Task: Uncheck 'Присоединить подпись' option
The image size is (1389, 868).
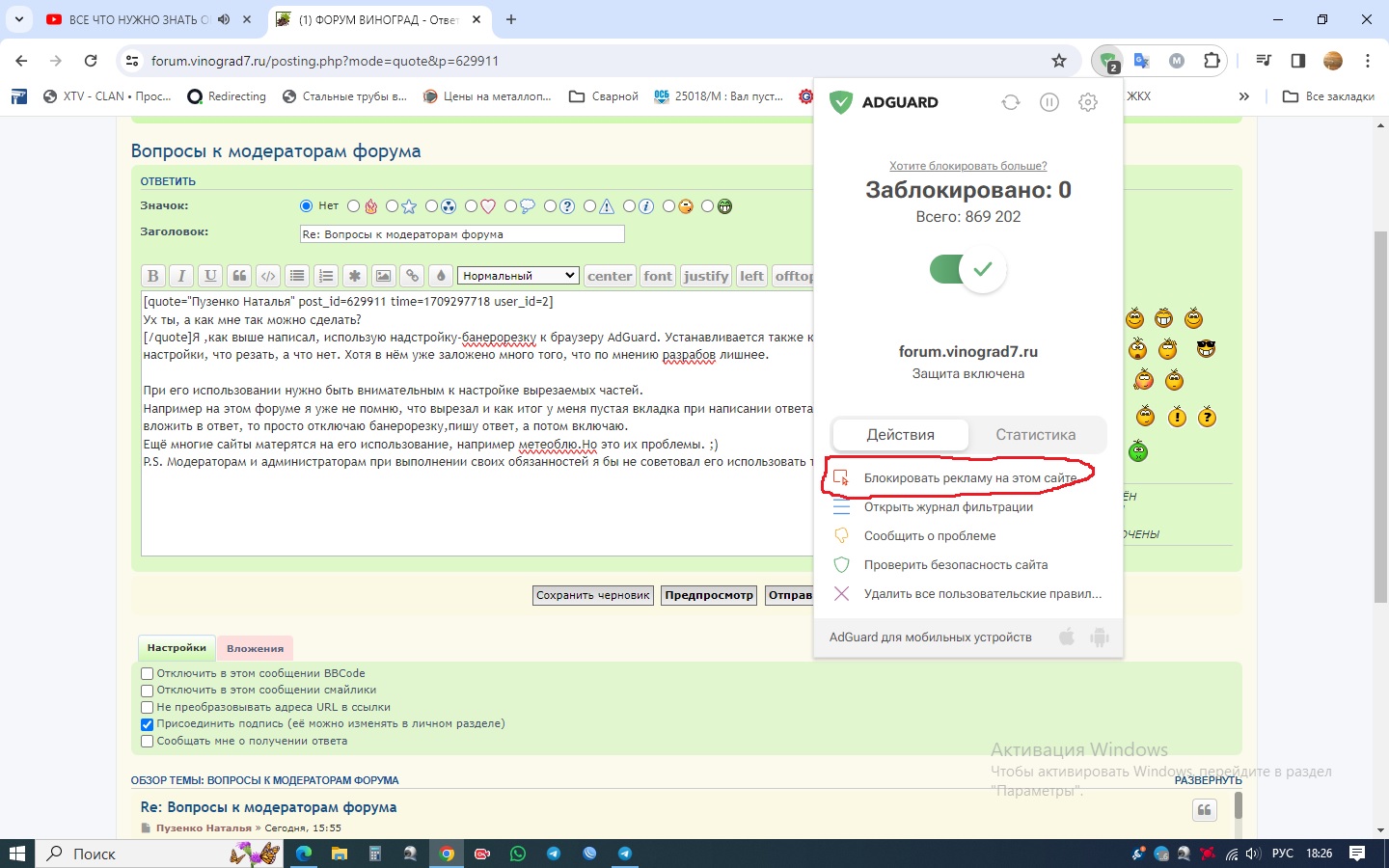Action: (x=148, y=724)
